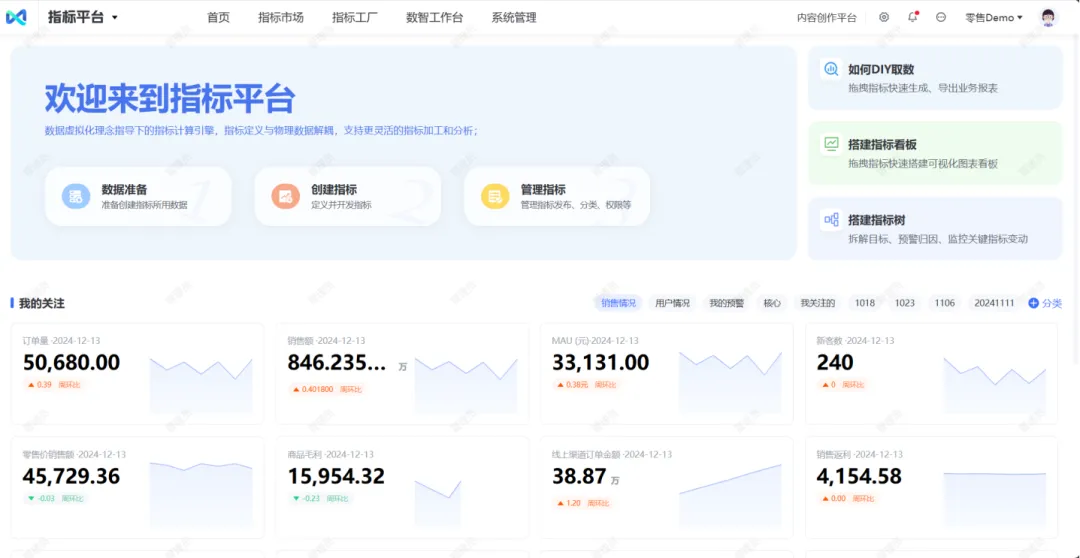1080x558 pixels.
Task: Click the 846.235... sales value
Action: [337, 362]
